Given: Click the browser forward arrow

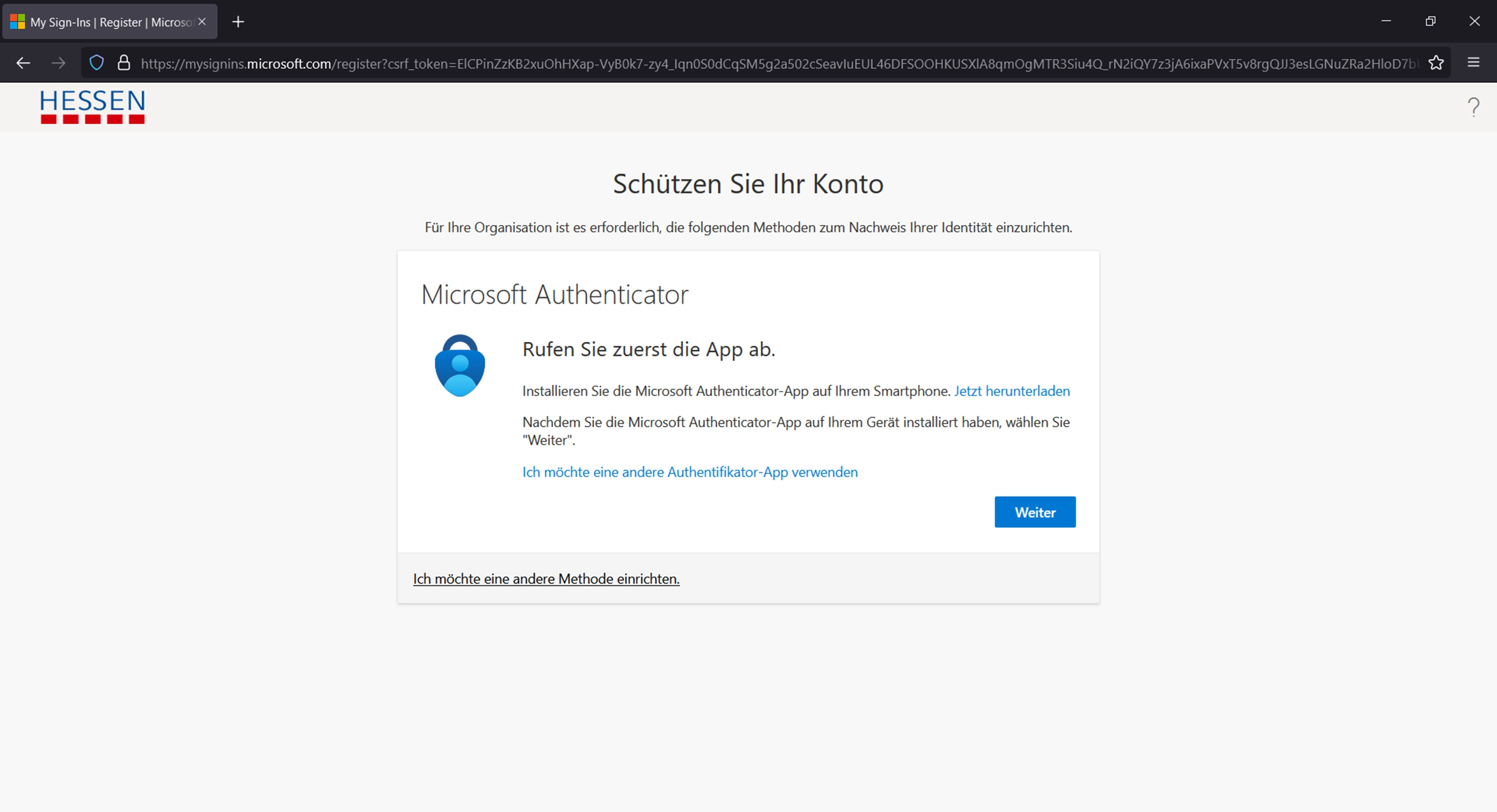Looking at the screenshot, I should 58,63.
